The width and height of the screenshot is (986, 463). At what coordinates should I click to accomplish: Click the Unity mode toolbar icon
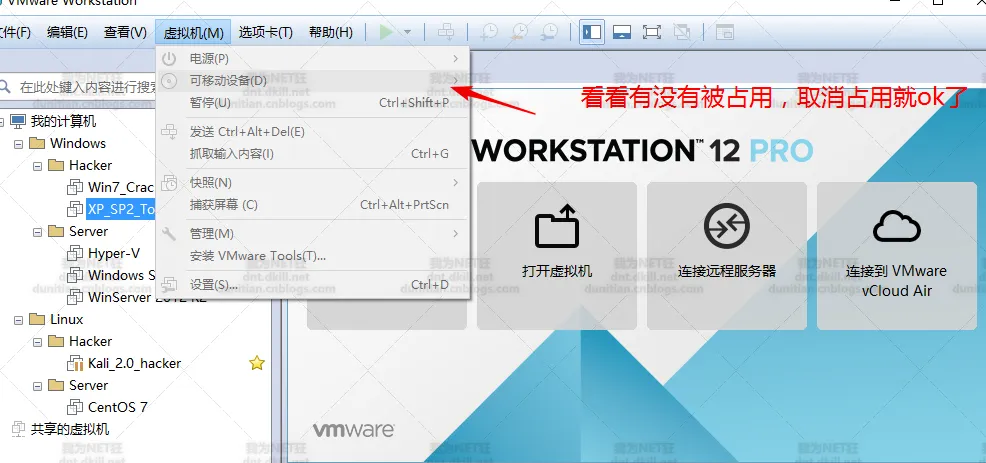682,32
